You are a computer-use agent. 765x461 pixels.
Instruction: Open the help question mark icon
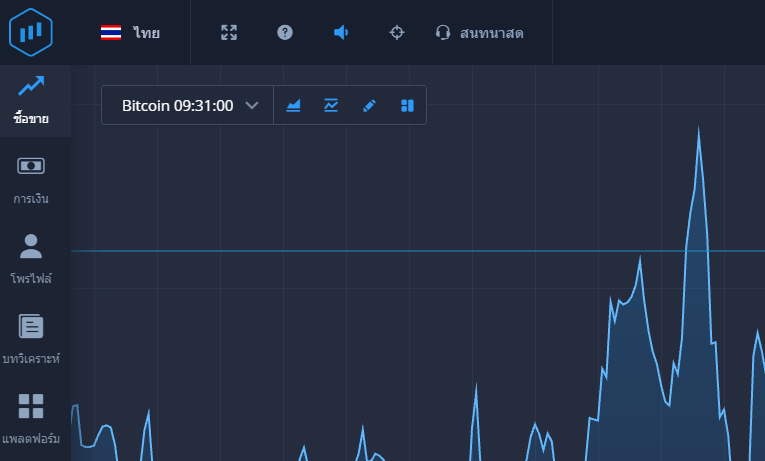click(x=285, y=33)
